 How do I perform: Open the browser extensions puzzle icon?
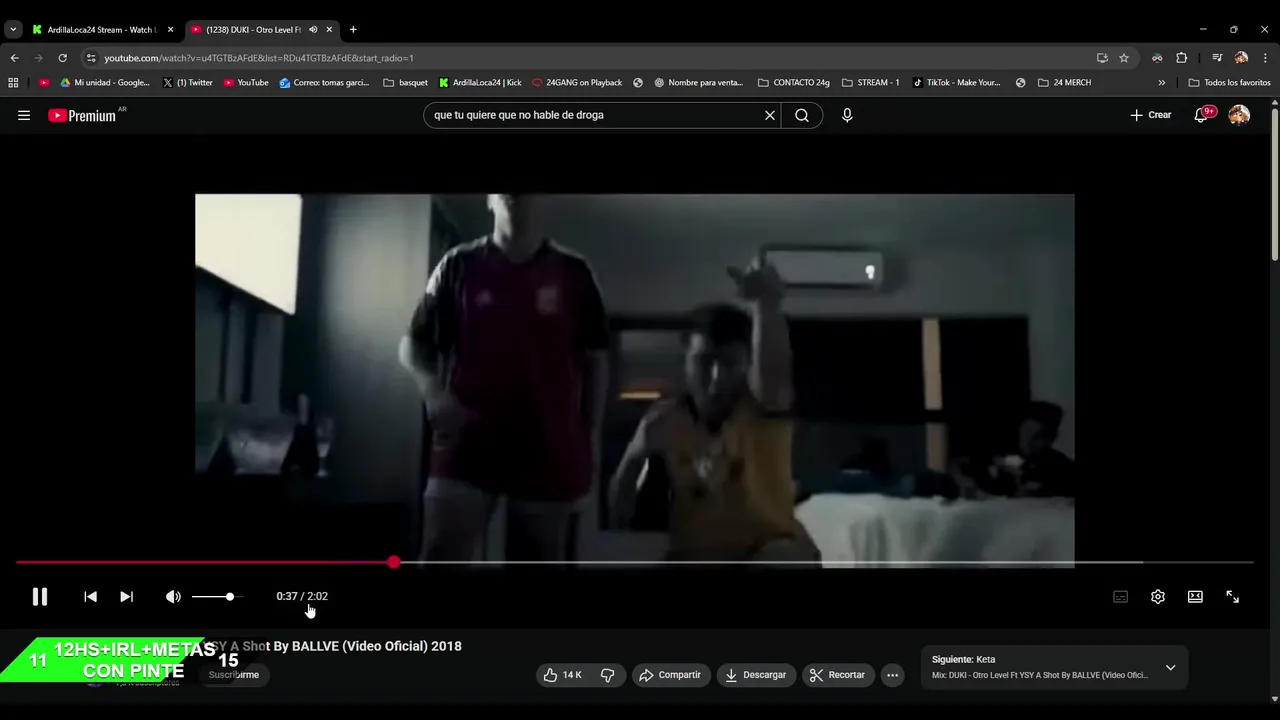[1181, 58]
